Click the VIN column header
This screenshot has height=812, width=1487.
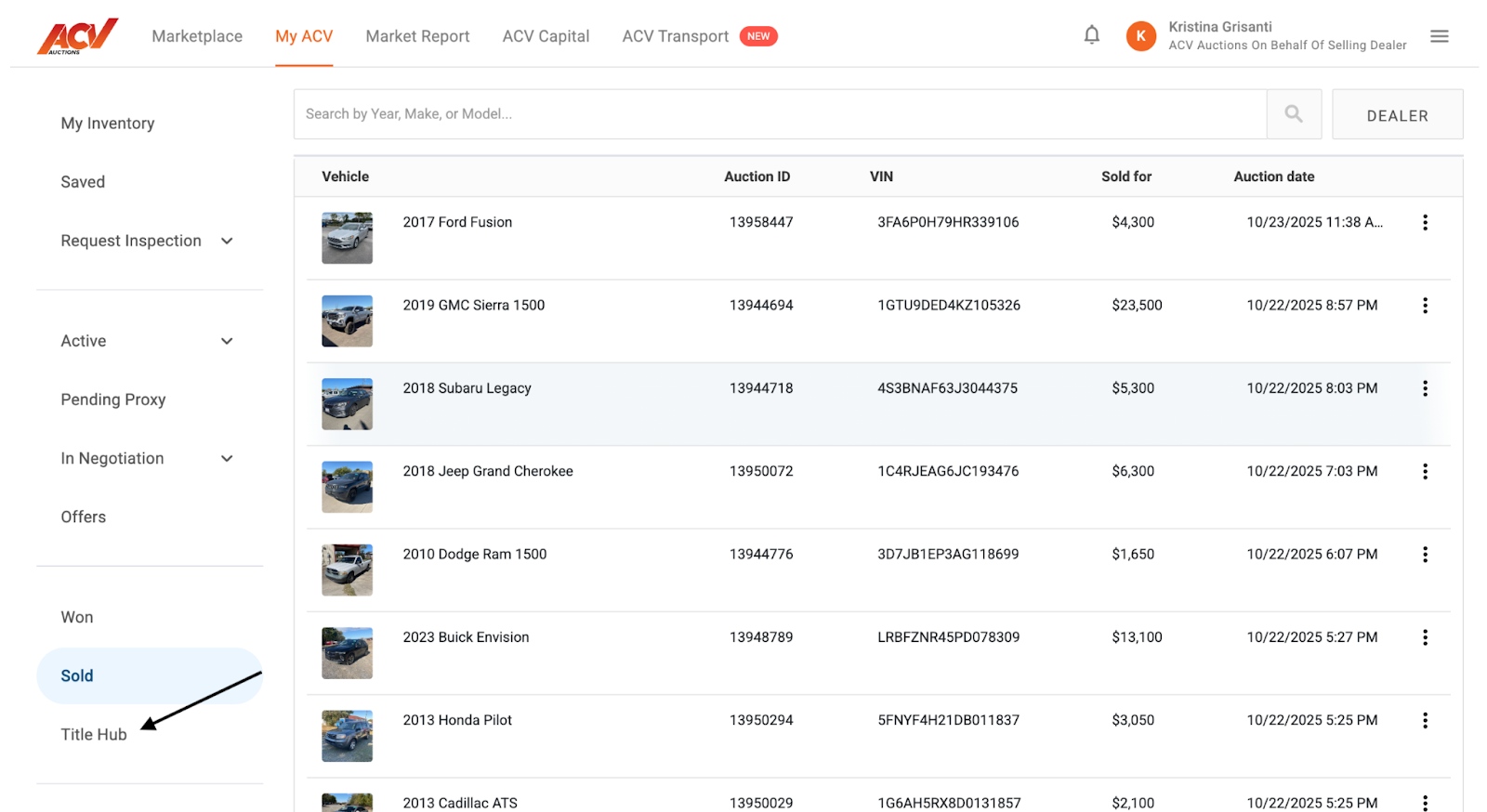tap(881, 177)
